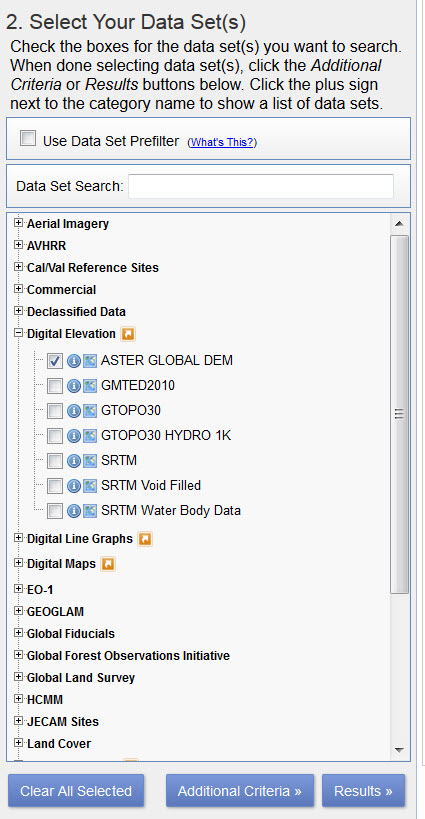Click coverage map icon for GMTED2010

click(x=90, y=386)
